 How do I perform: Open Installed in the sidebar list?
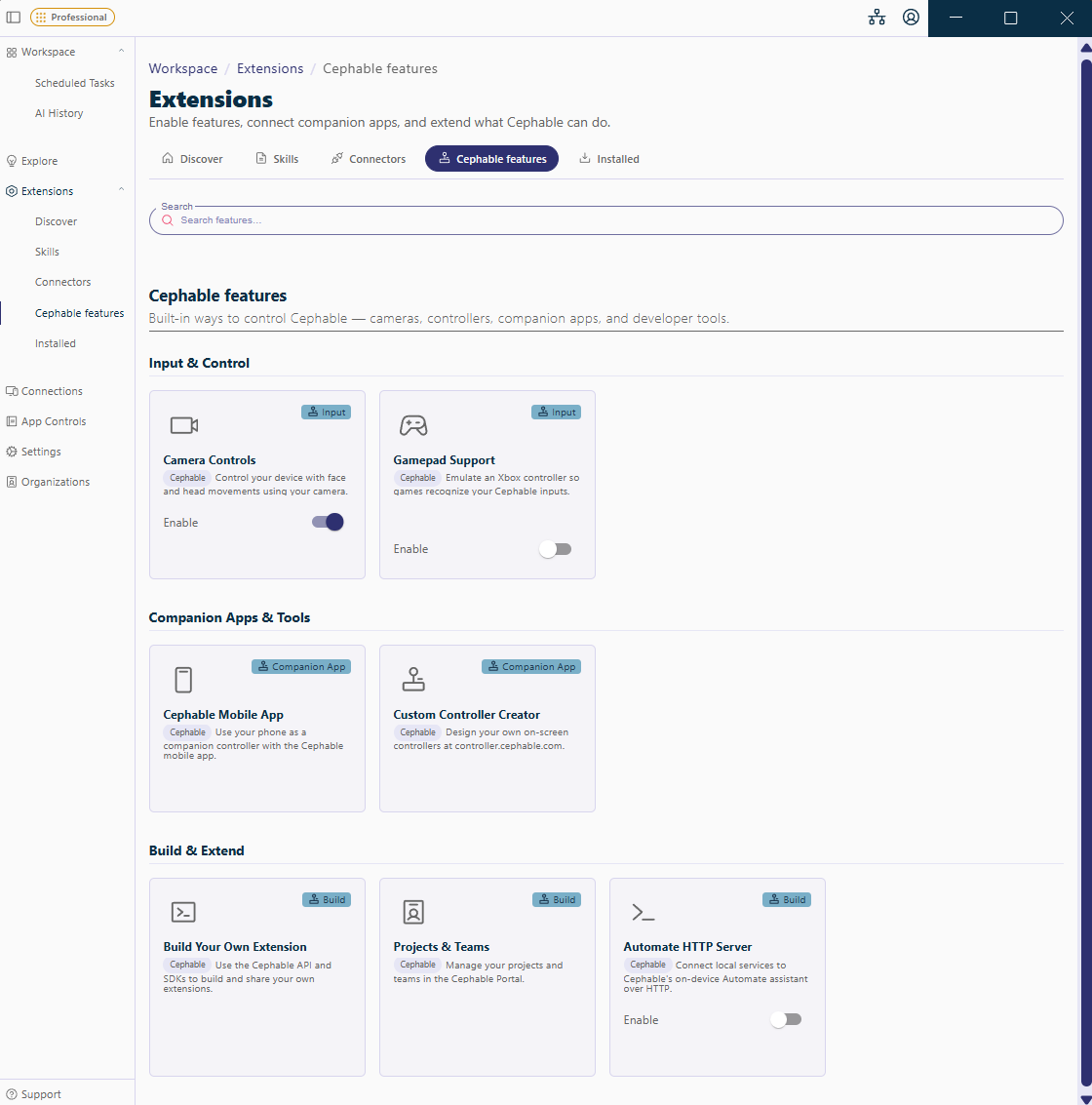pyautogui.click(x=55, y=344)
